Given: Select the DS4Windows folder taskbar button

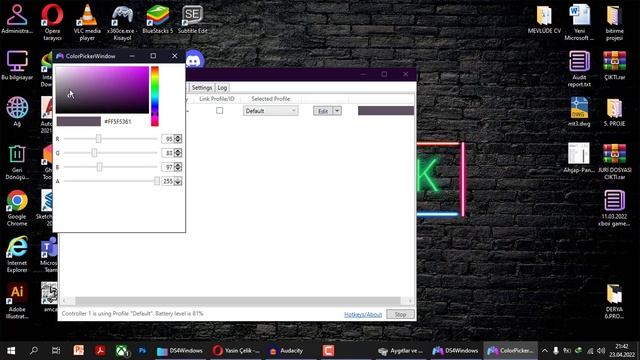Looking at the screenshot, I should click(180, 351).
